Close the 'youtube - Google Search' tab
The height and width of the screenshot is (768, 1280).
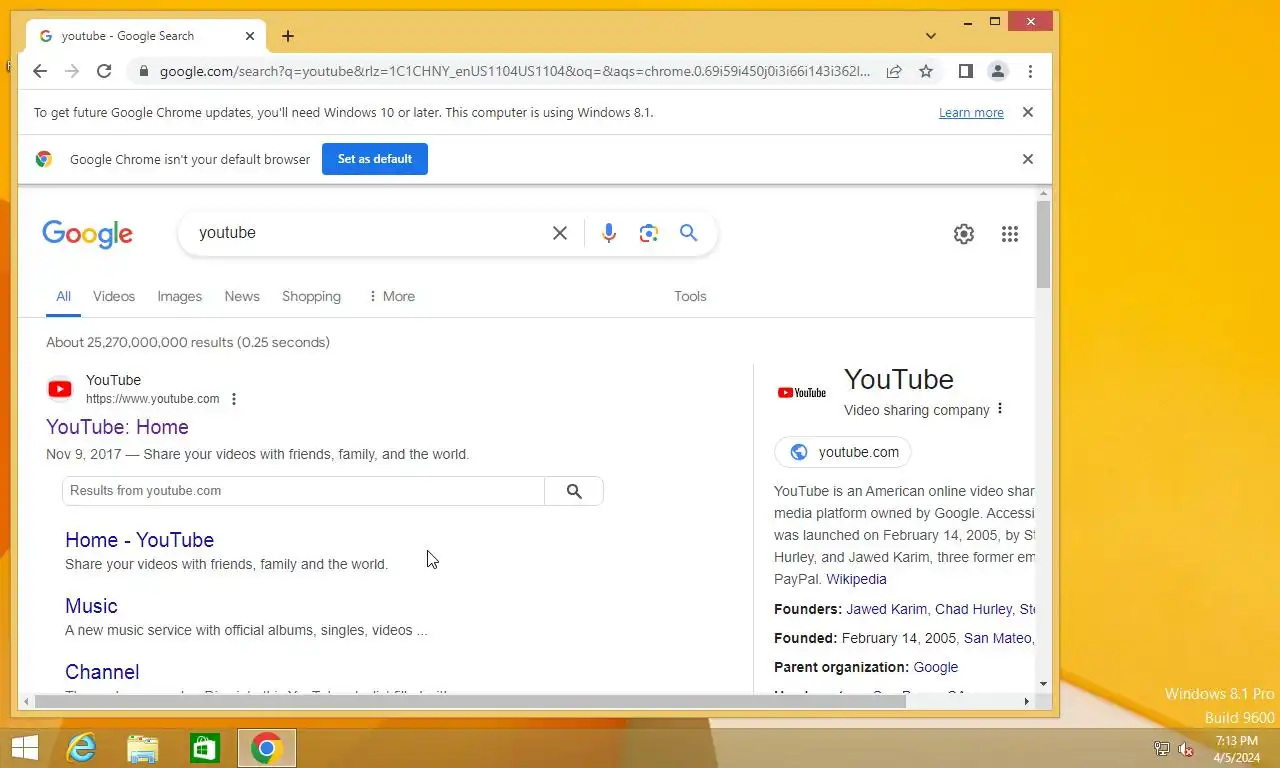click(x=250, y=36)
